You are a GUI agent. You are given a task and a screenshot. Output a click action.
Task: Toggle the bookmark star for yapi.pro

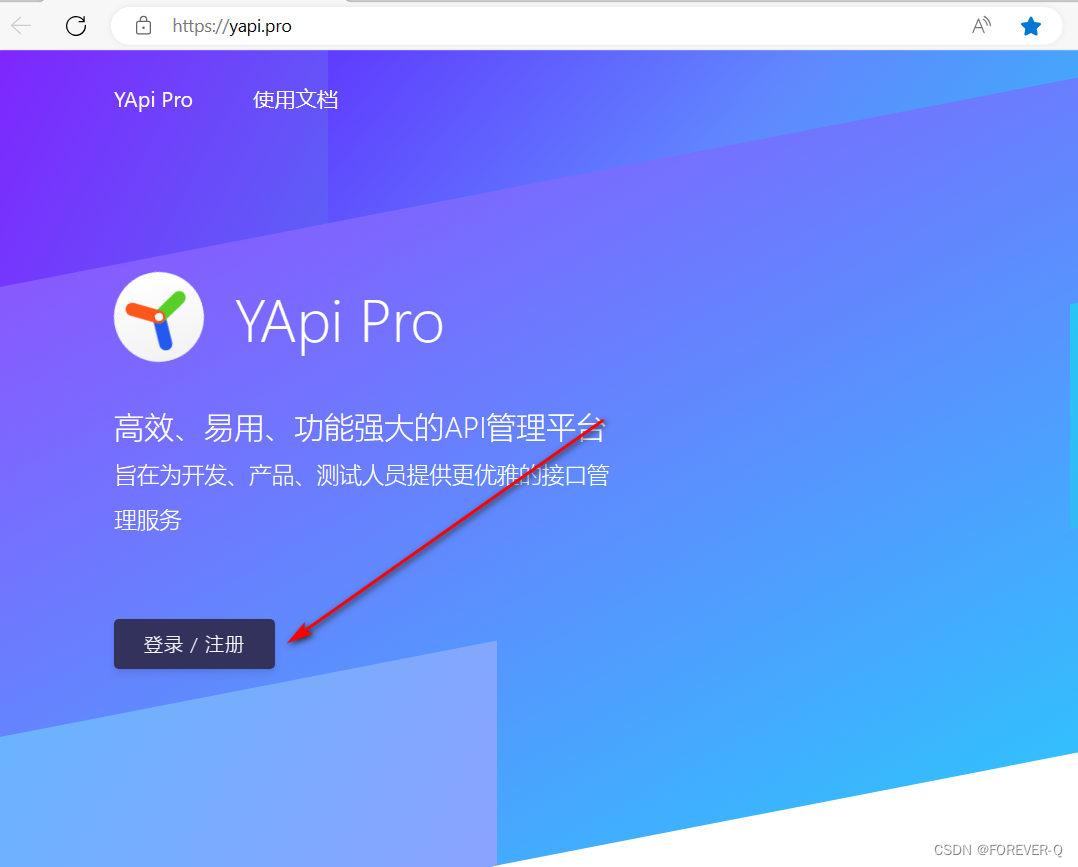pyautogui.click(x=1031, y=26)
